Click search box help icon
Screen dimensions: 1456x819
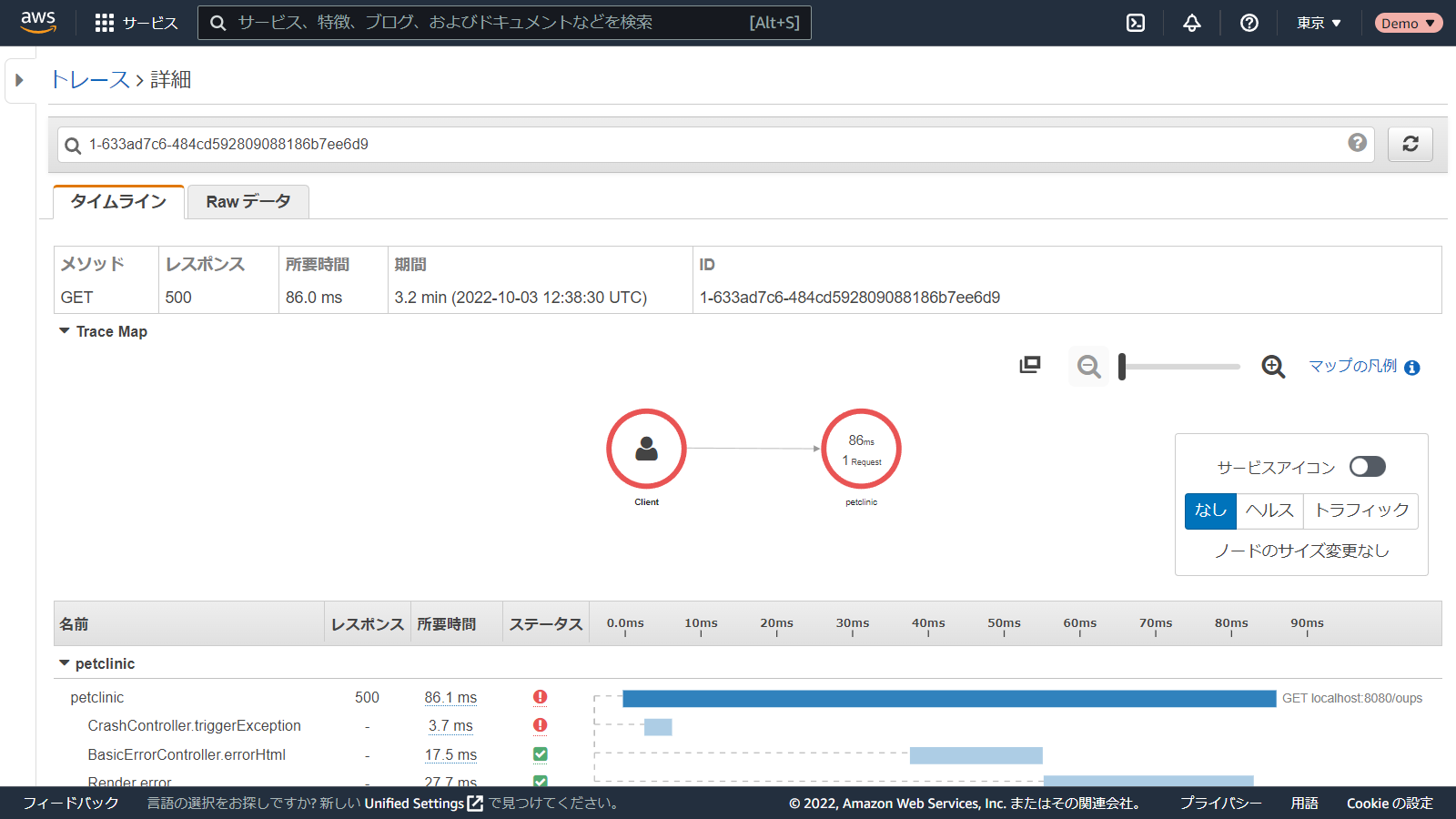(x=1357, y=143)
